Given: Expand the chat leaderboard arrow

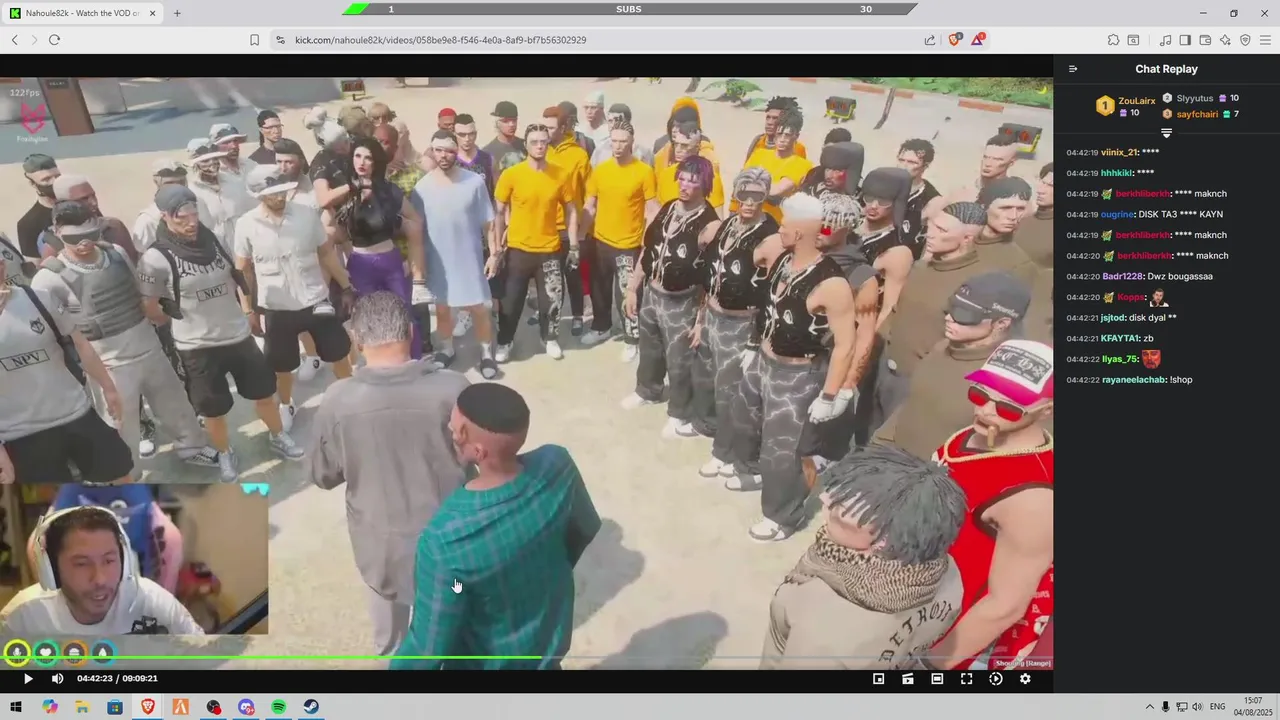Looking at the screenshot, I should pyautogui.click(x=1166, y=133).
